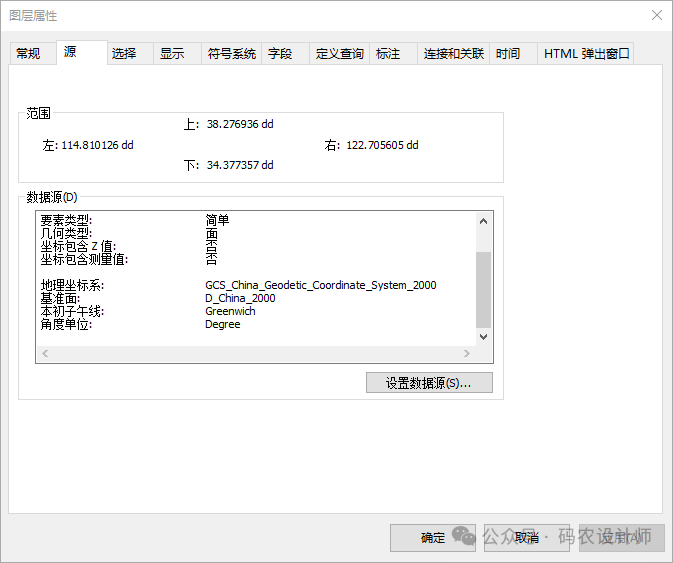This screenshot has height=563, width=673.
Task: Confirm with the 确定 button
Action: point(433,538)
